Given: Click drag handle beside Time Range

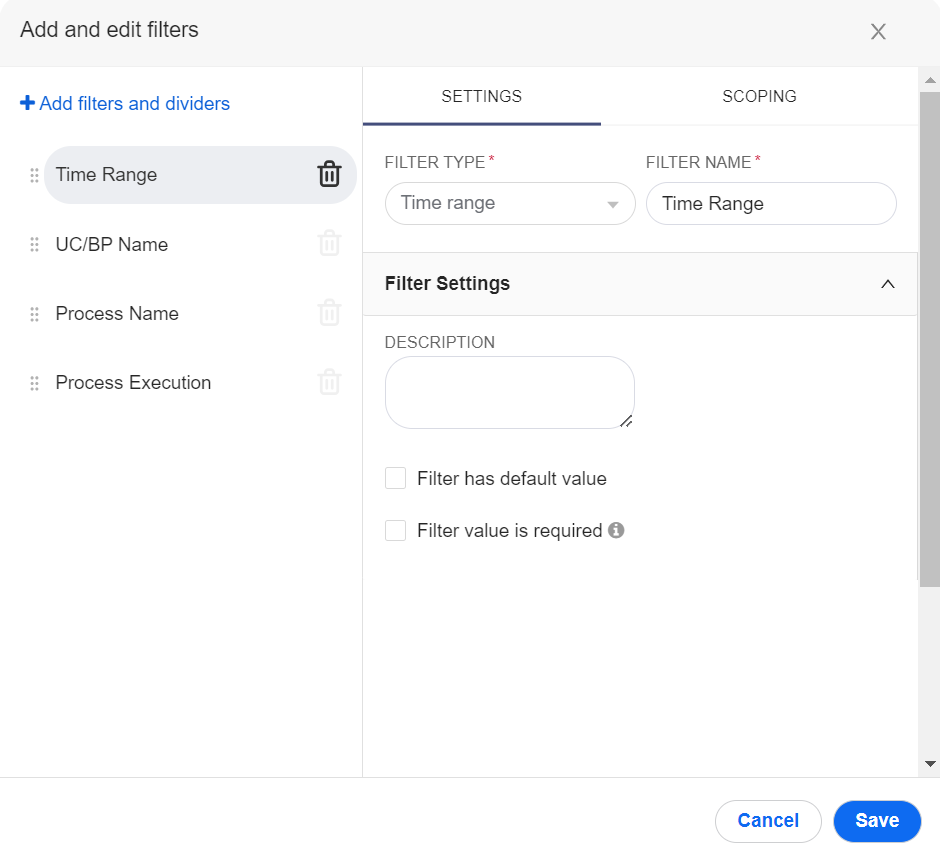Looking at the screenshot, I should coord(34,175).
